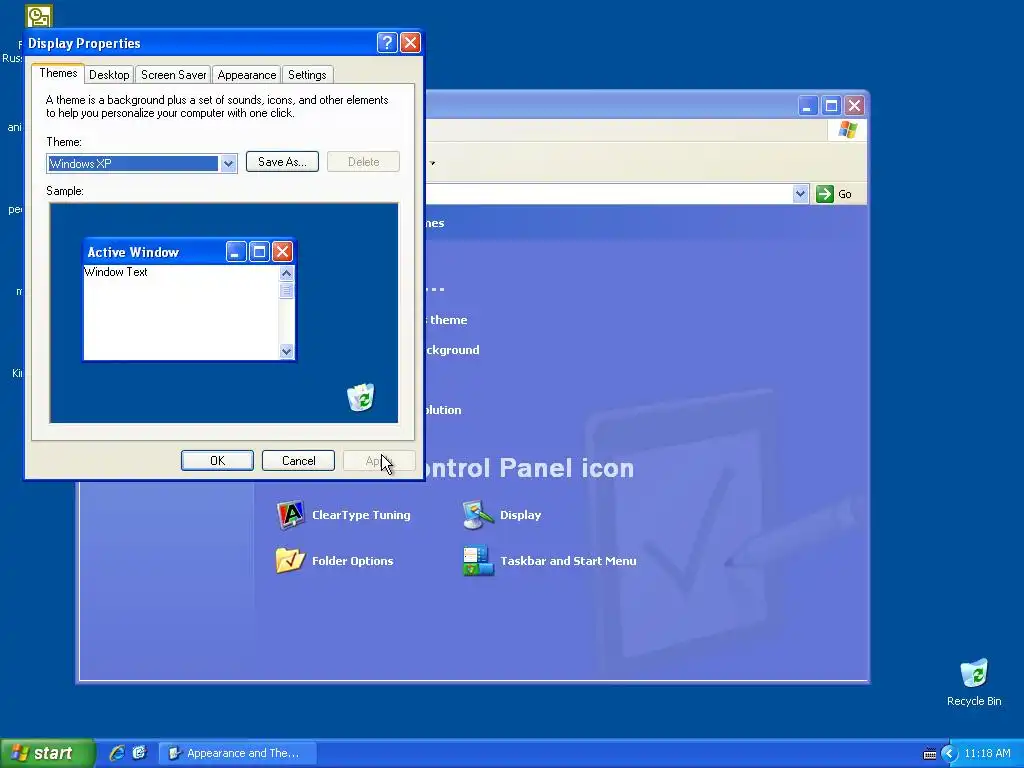Viewport: 1024px width, 768px height.
Task: Open the Recycle Bin on the desktop
Action: pyautogui.click(x=974, y=673)
